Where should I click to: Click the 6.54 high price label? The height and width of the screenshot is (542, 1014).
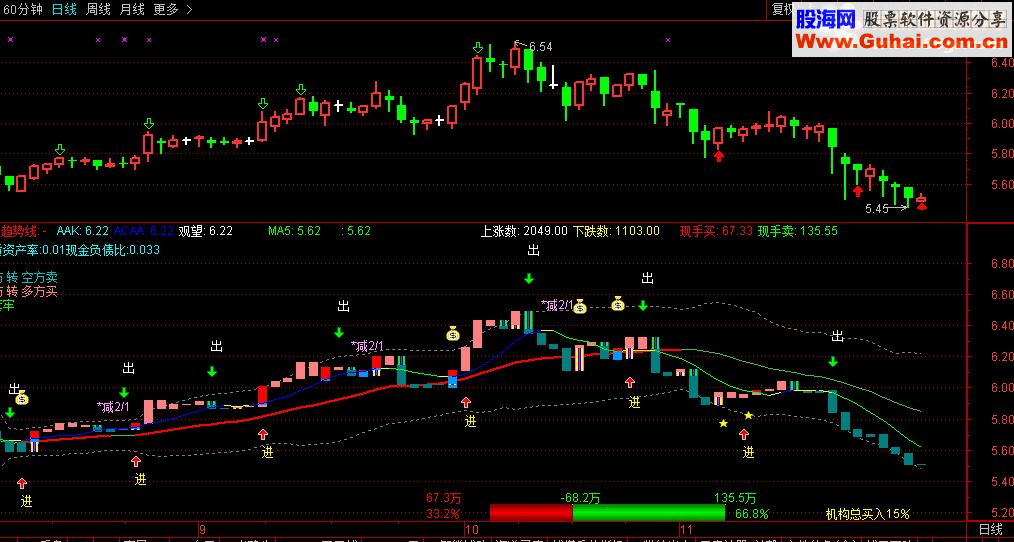541,47
